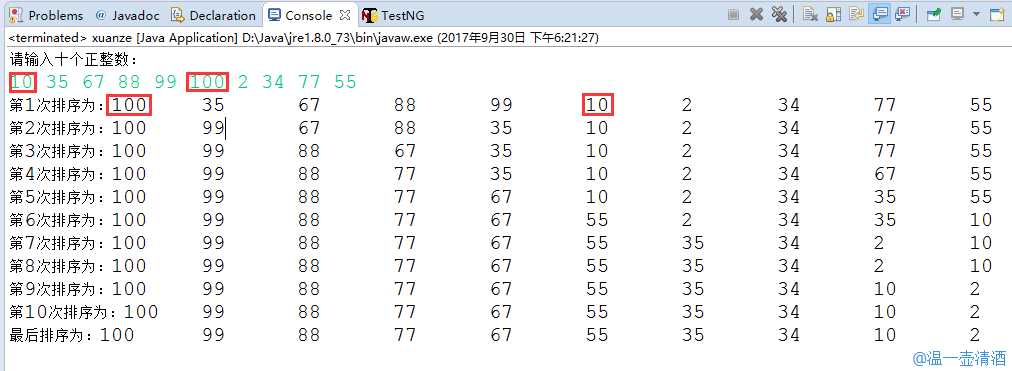Click the final value 2 in 最后排序 row
The height and width of the screenshot is (371, 1012).
click(x=975, y=335)
